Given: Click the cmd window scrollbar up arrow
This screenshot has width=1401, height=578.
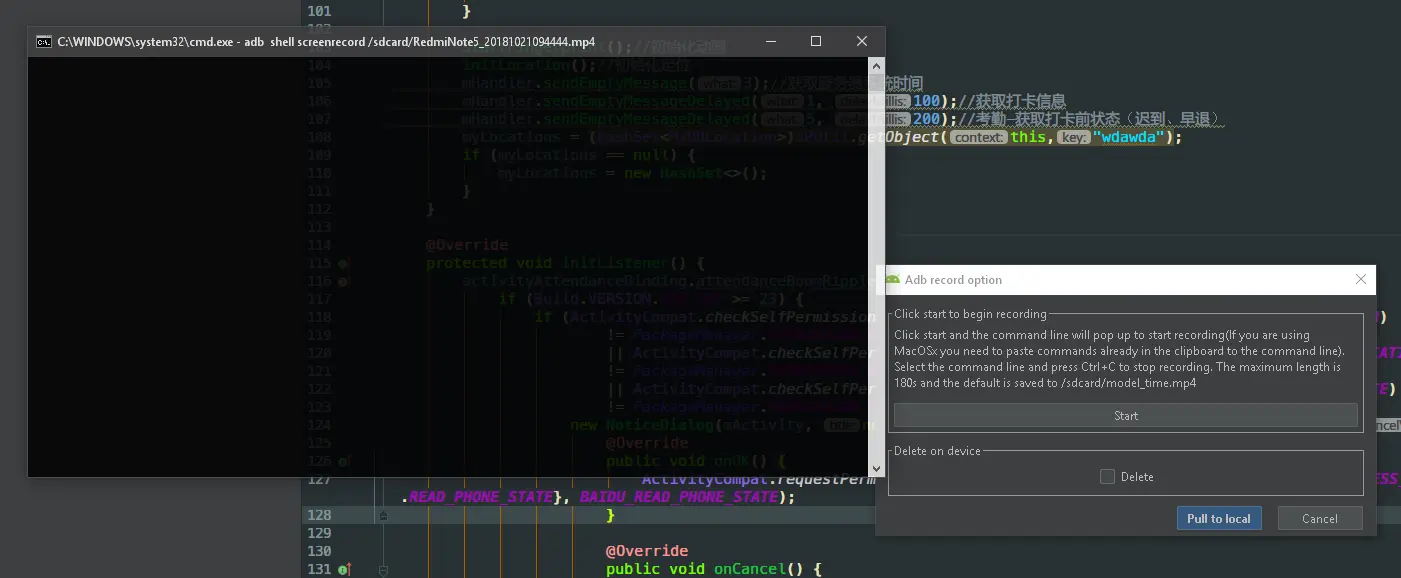Looking at the screenshot, I should pyautogui.click(x=875, y=65).
